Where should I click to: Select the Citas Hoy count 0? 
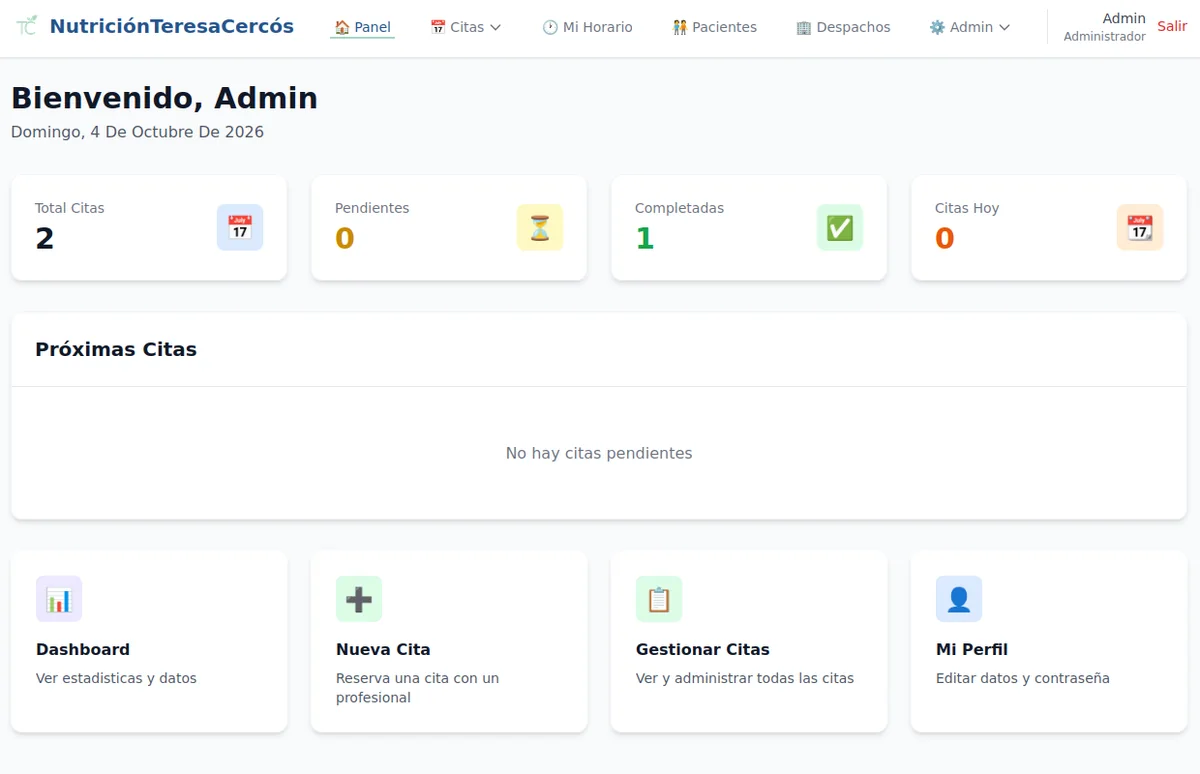coord(945,238)
